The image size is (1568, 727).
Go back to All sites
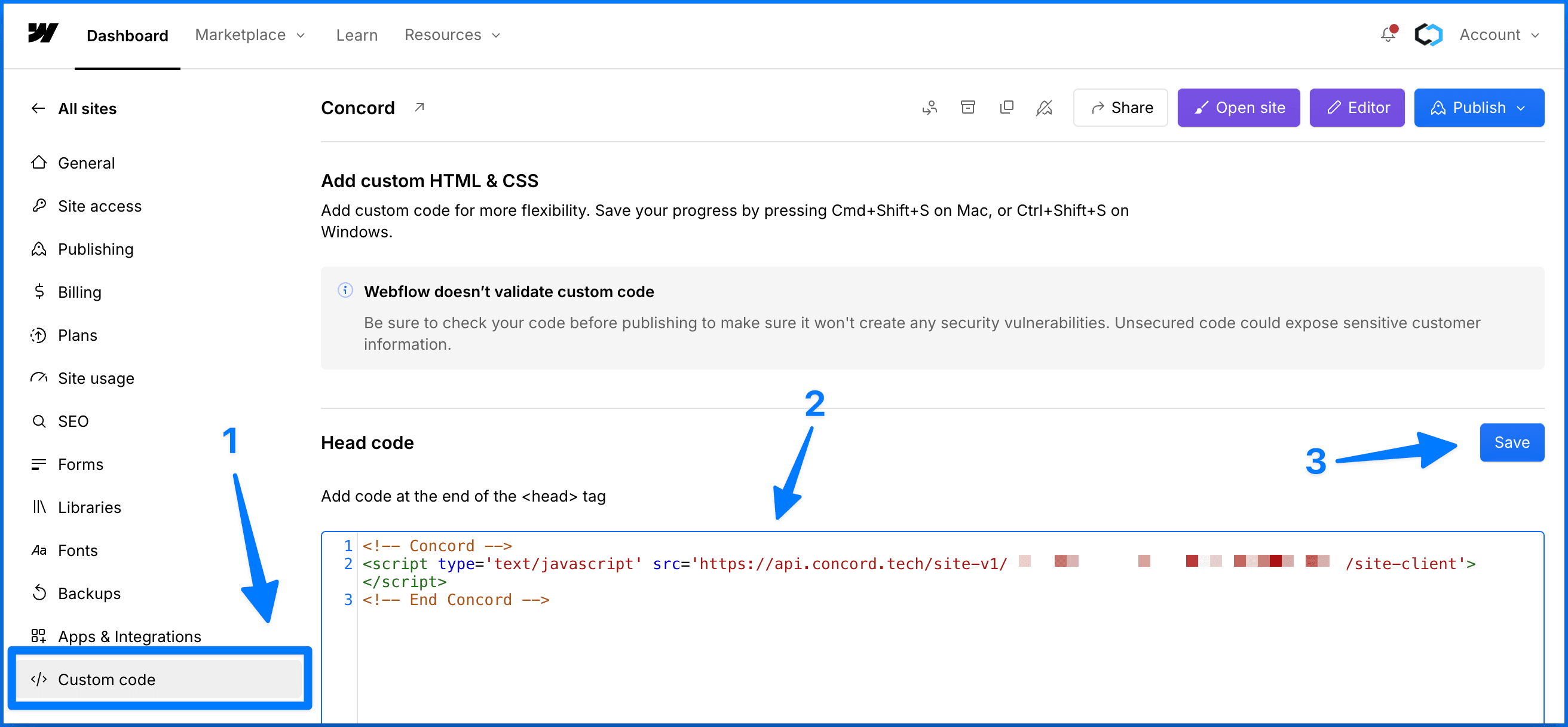tap(87, 108)
